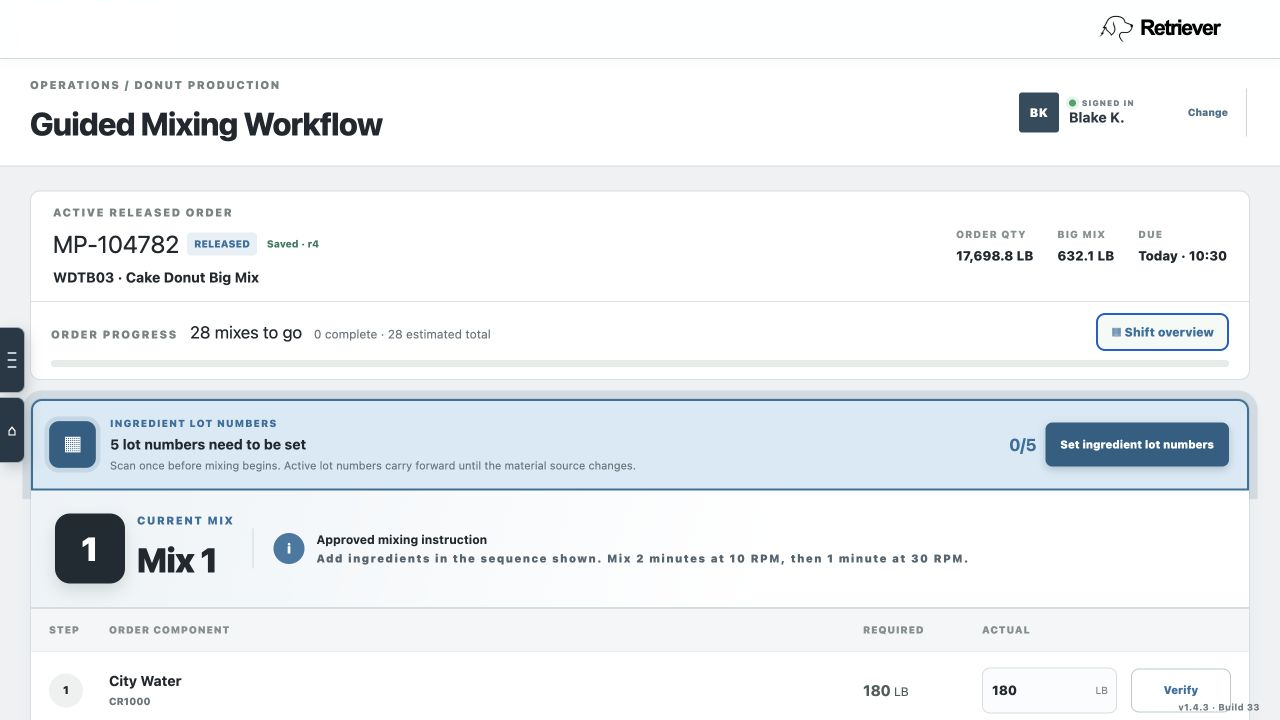Viewport: 1280px width, 720px height.
Task: Click the step 1 circle badge
Action: point(66,690)
